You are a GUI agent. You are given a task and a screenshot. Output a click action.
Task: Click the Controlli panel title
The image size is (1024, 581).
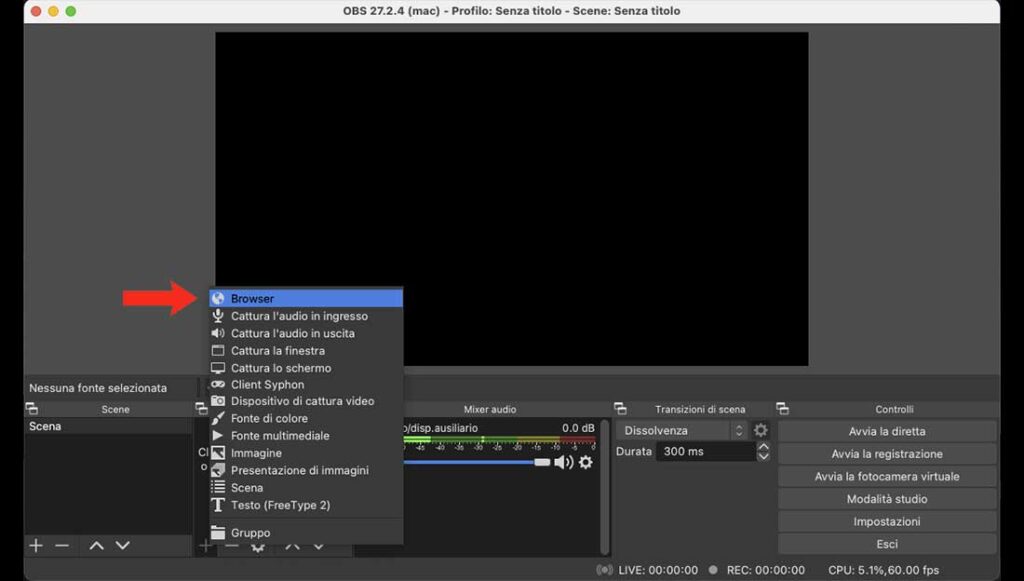coord(894,409)
